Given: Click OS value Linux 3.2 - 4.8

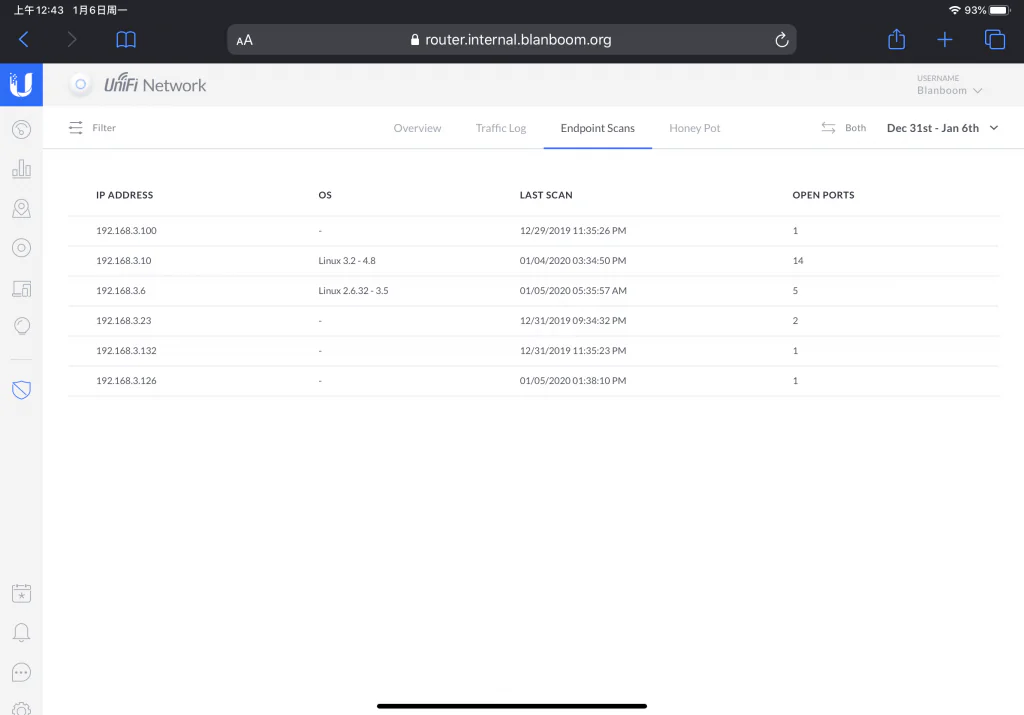Looking at the screenshot, I should (347, 261).
